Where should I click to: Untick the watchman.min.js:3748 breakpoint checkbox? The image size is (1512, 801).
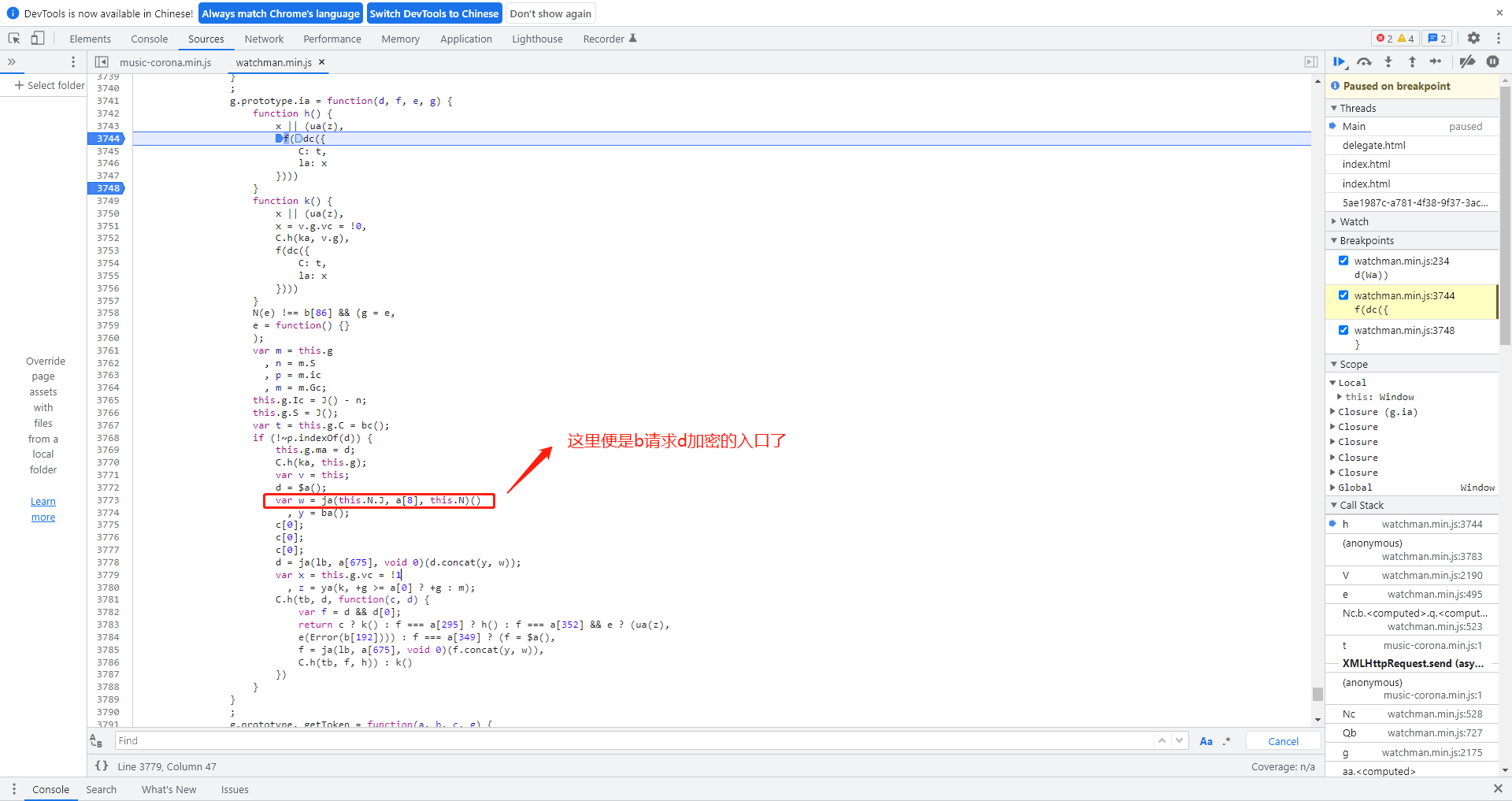(1343, 330)
